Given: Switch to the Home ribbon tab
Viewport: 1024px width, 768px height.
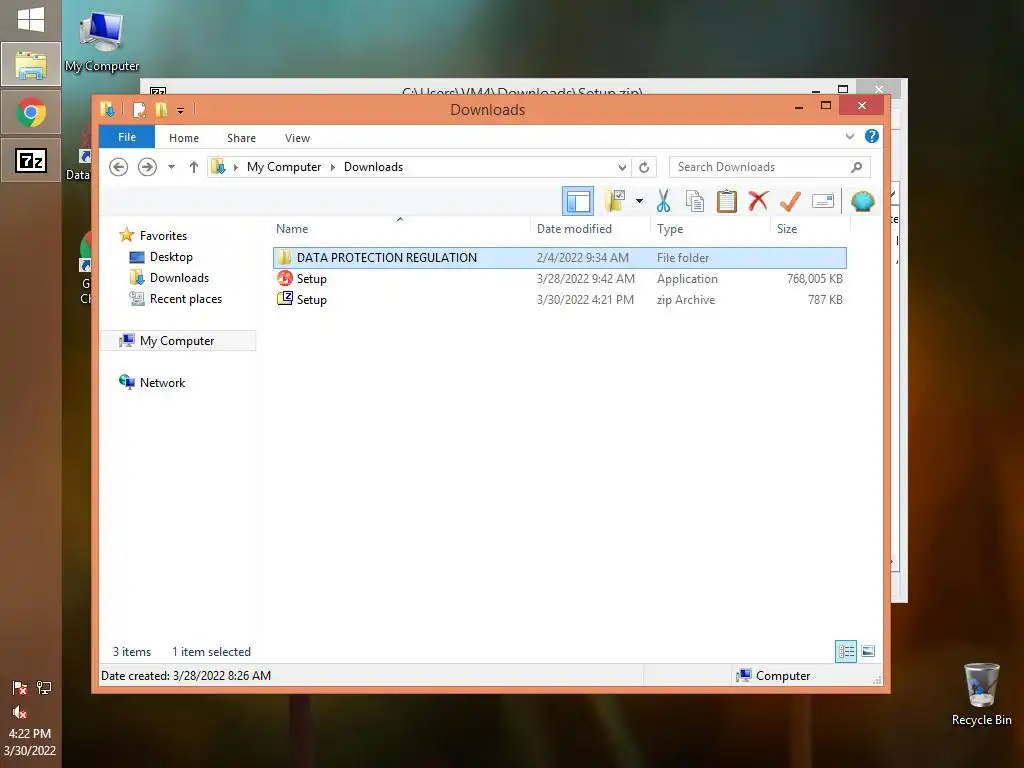Looking at the screenshot, I should 184,138.
